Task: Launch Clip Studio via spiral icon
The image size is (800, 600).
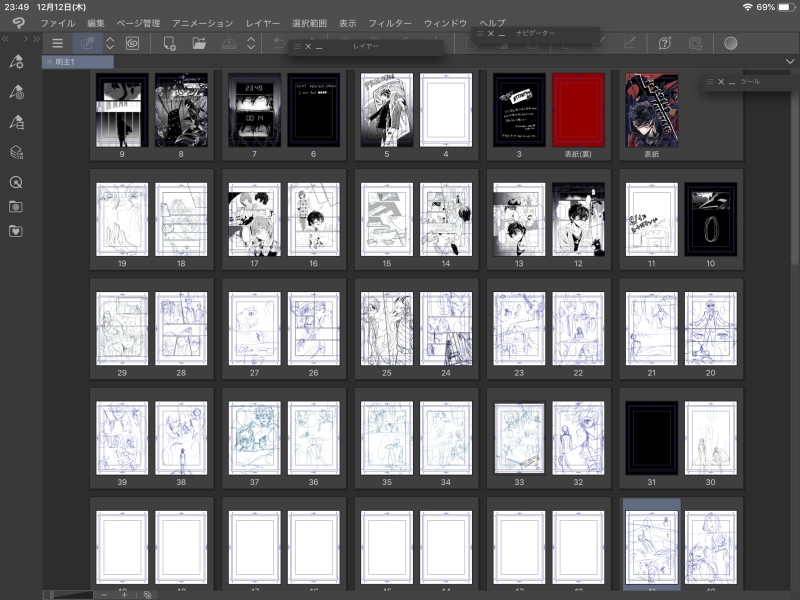Action: click(132, 43)
